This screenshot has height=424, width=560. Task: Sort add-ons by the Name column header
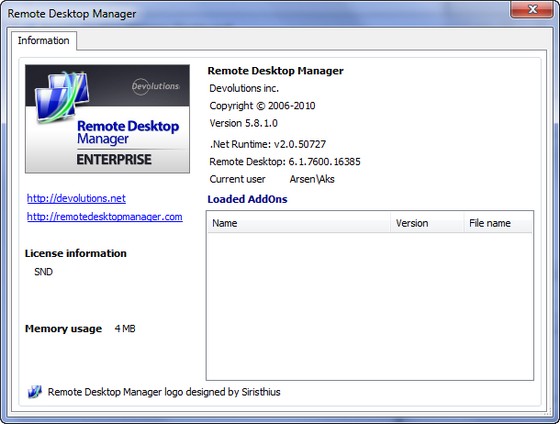pyautogui.click(x=299, y=223)
